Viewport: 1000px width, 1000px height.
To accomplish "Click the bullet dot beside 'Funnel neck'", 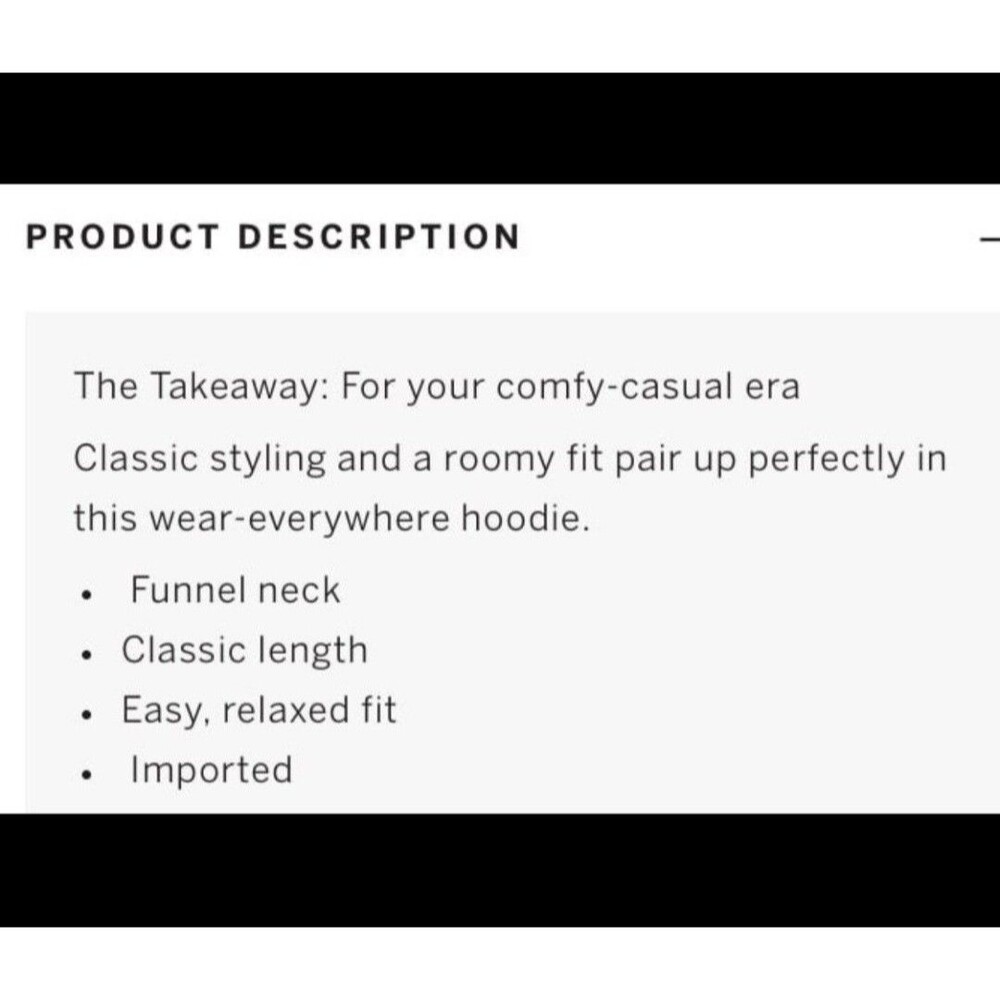I will tap(89, 595).
